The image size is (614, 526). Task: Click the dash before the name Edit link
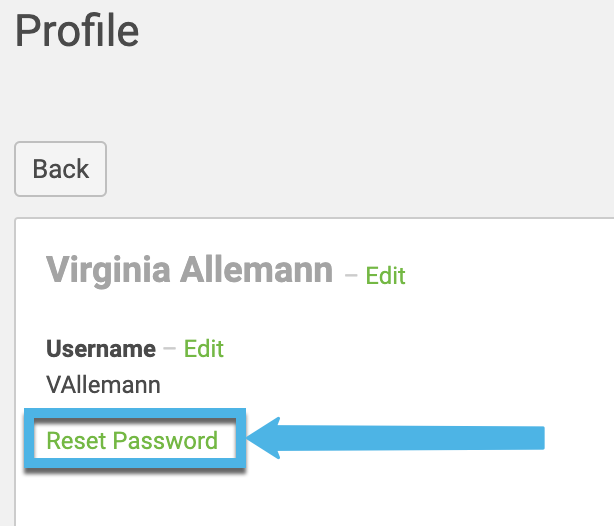(350, 274)
